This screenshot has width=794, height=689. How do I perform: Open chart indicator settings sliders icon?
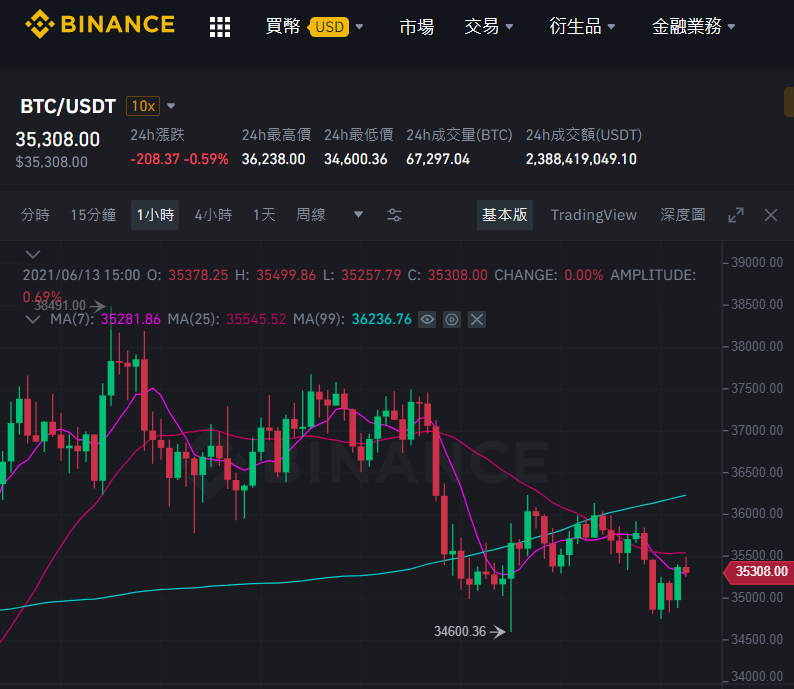click(394, 215)
